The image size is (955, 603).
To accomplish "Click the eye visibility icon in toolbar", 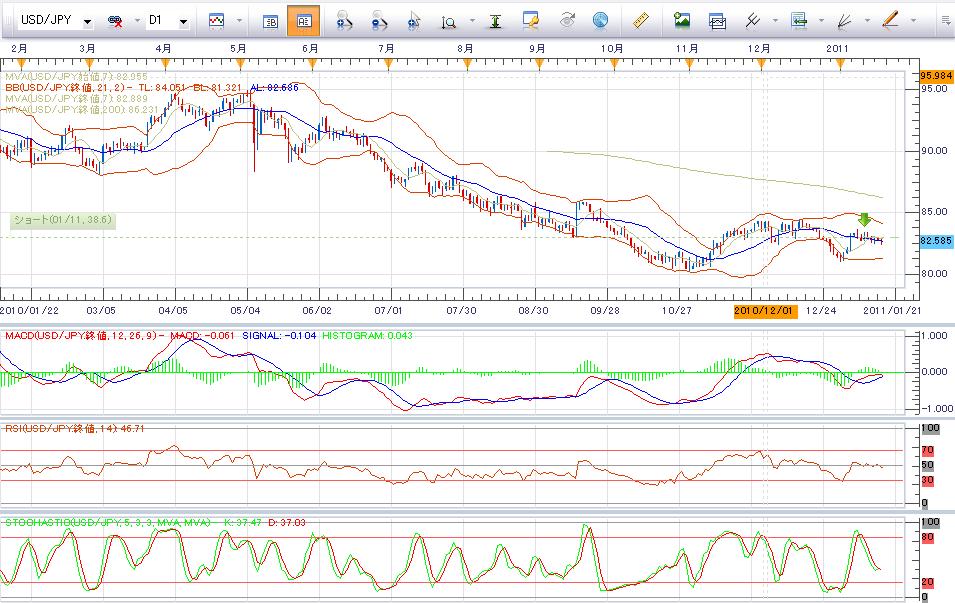I will pyautogui.click(x=567, y=20).
